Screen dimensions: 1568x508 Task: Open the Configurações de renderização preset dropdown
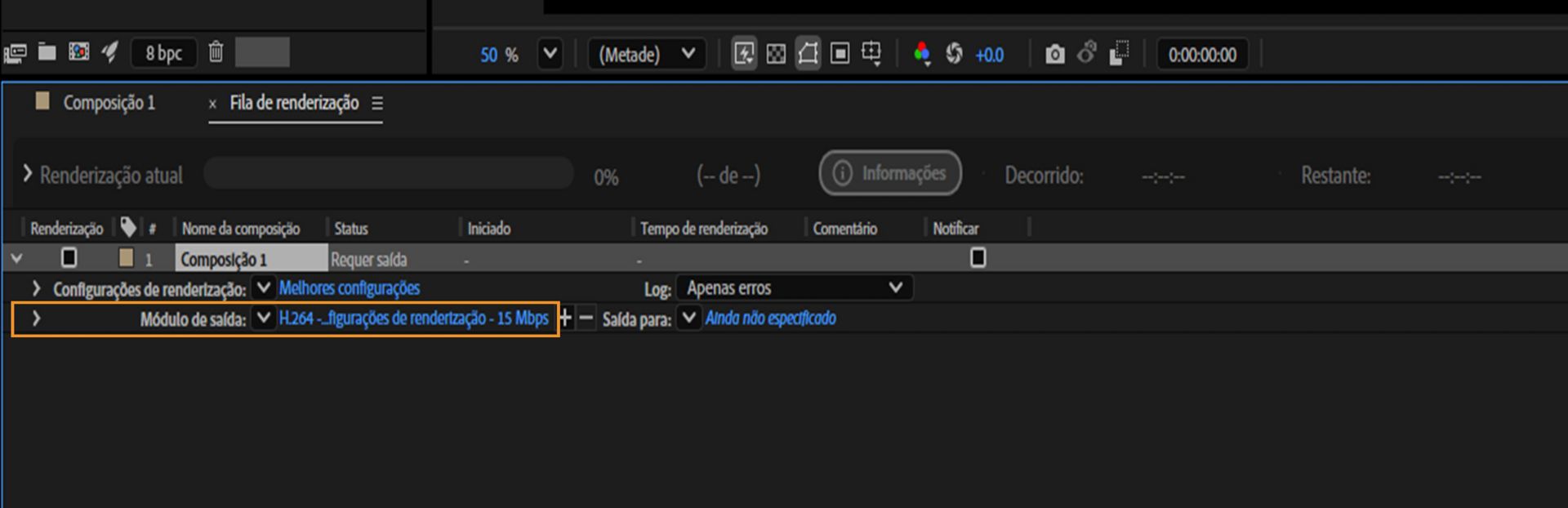(x=263, y=287)
